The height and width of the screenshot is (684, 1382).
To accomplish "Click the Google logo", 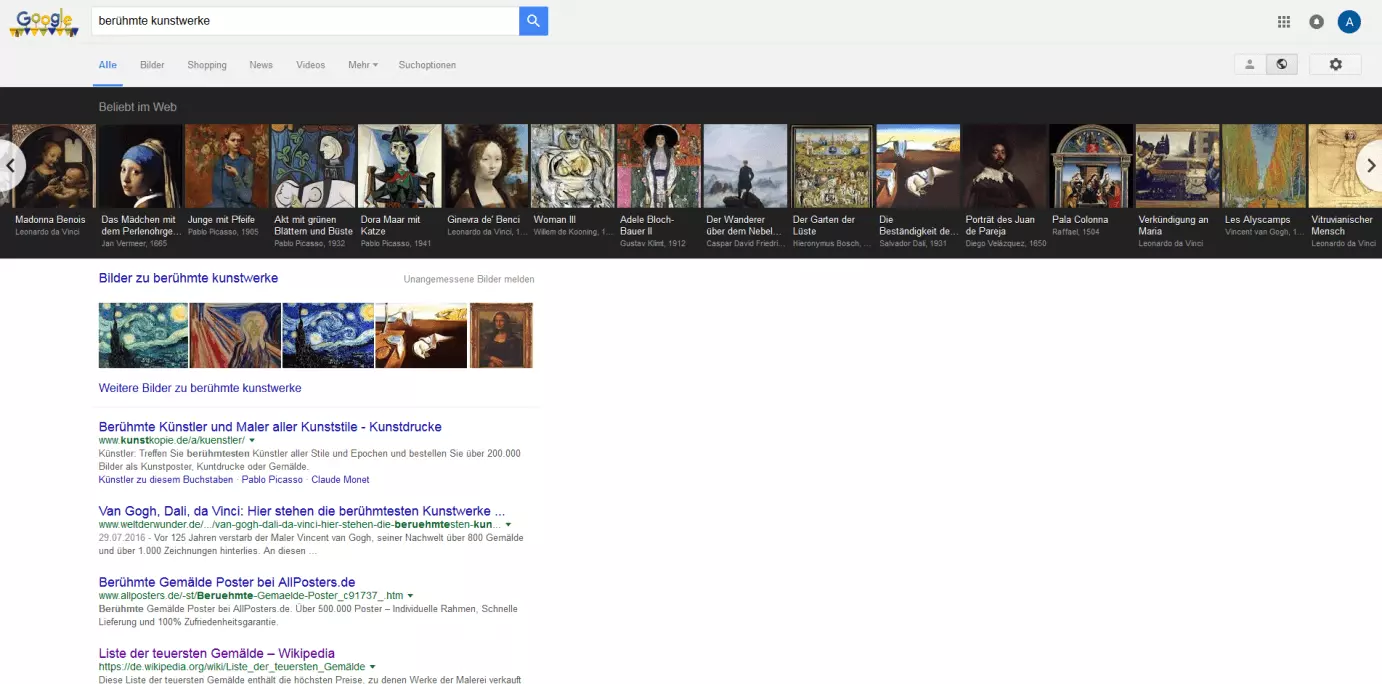I will (x=44, y=22).
